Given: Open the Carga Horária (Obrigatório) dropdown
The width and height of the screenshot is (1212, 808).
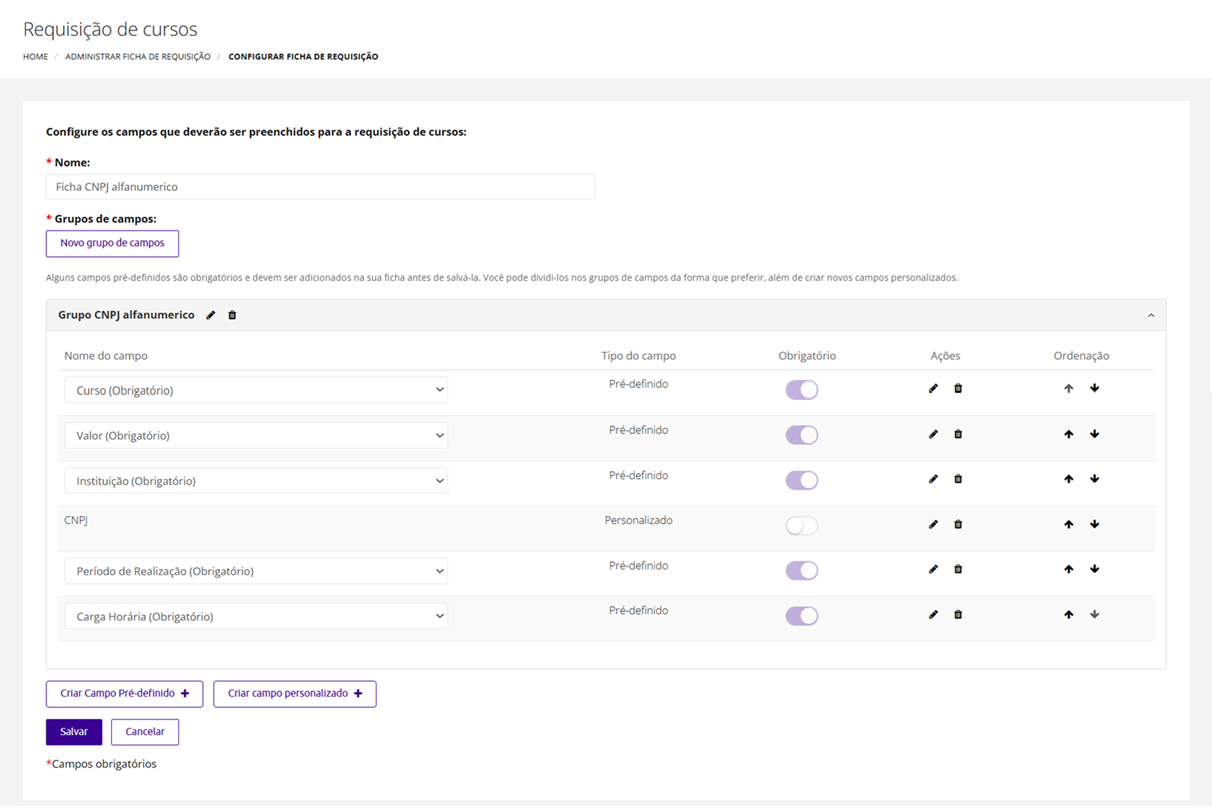Looking at the screenshot, I should [256, 616].
